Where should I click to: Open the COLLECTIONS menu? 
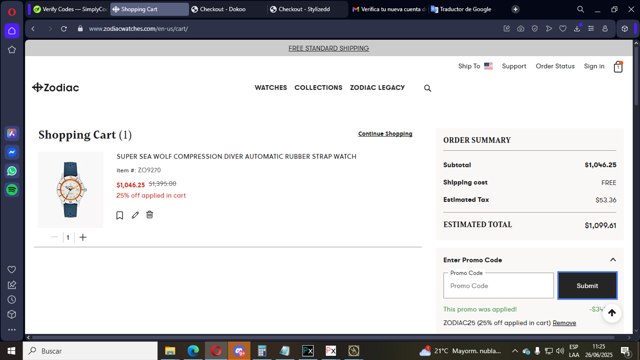[x=318, y=87]
